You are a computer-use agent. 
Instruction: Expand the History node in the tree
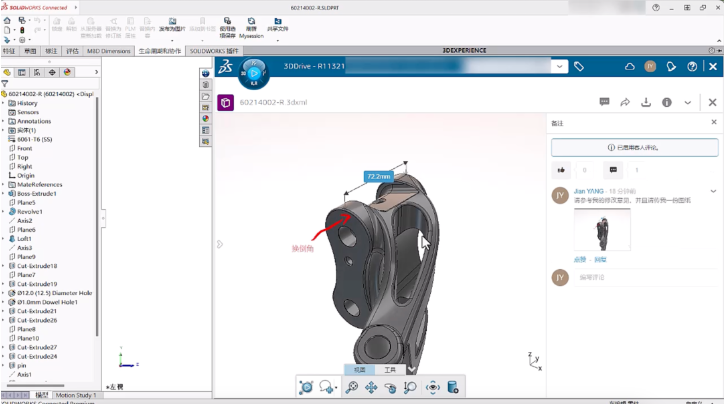(x=3, y=103)
